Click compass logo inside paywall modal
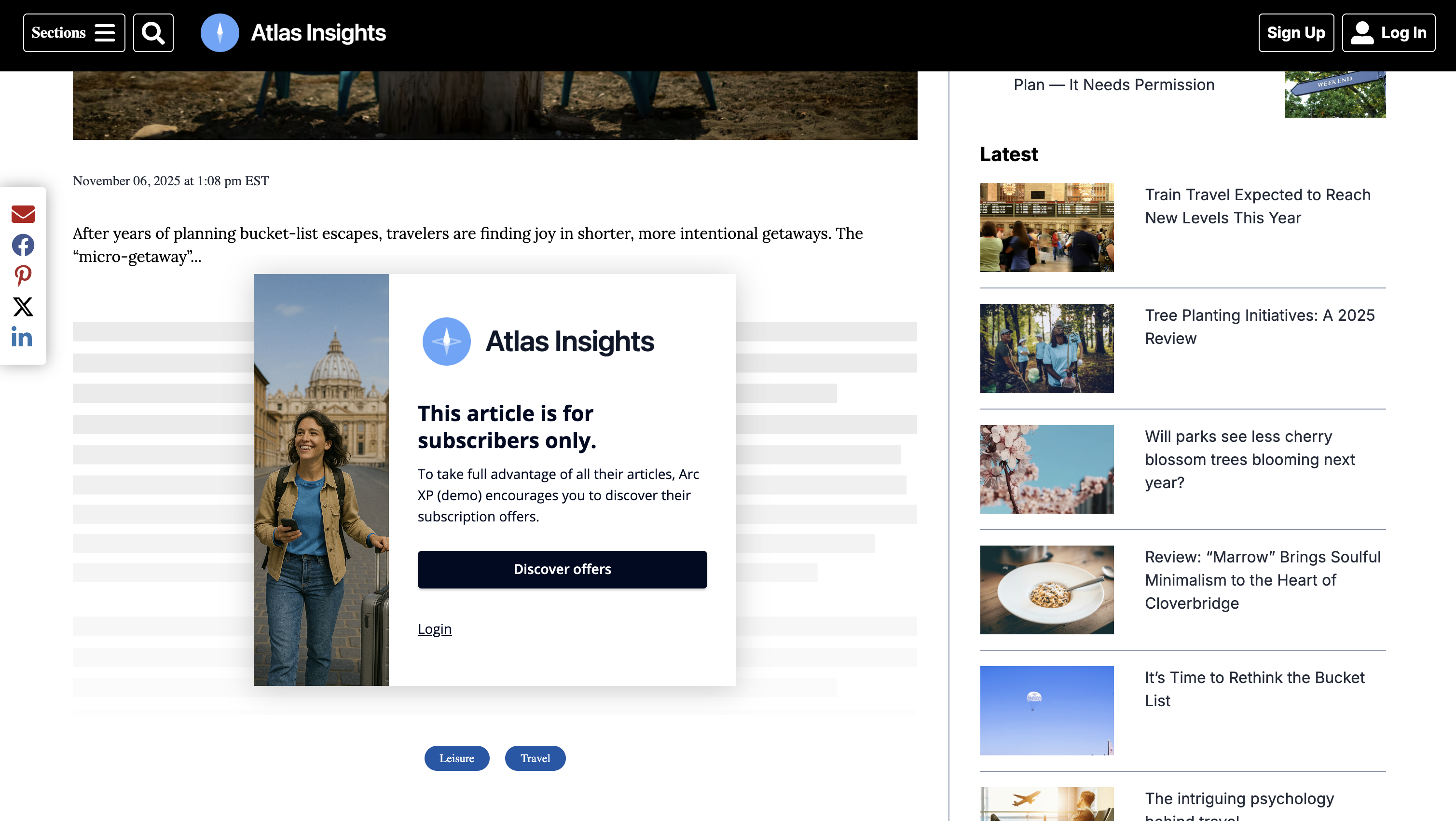 447,342
